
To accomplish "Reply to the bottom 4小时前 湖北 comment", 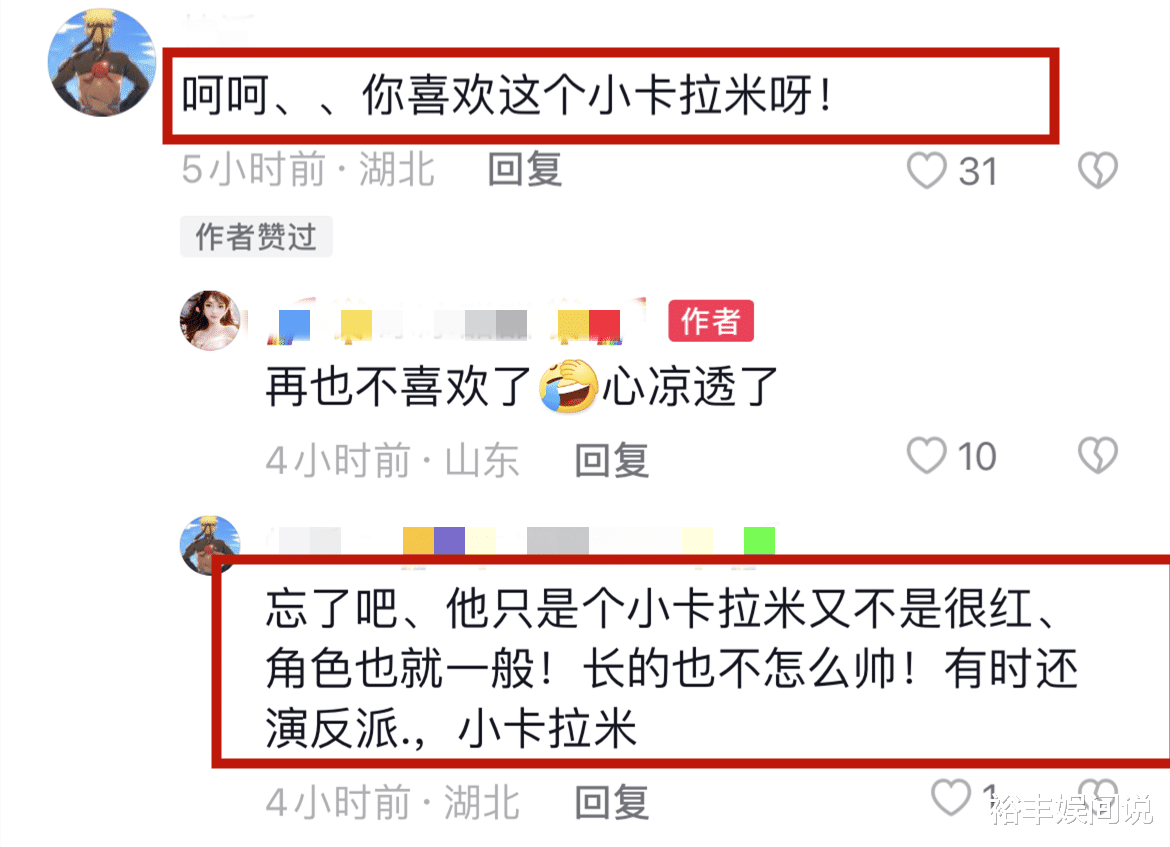I will (611, 802).
